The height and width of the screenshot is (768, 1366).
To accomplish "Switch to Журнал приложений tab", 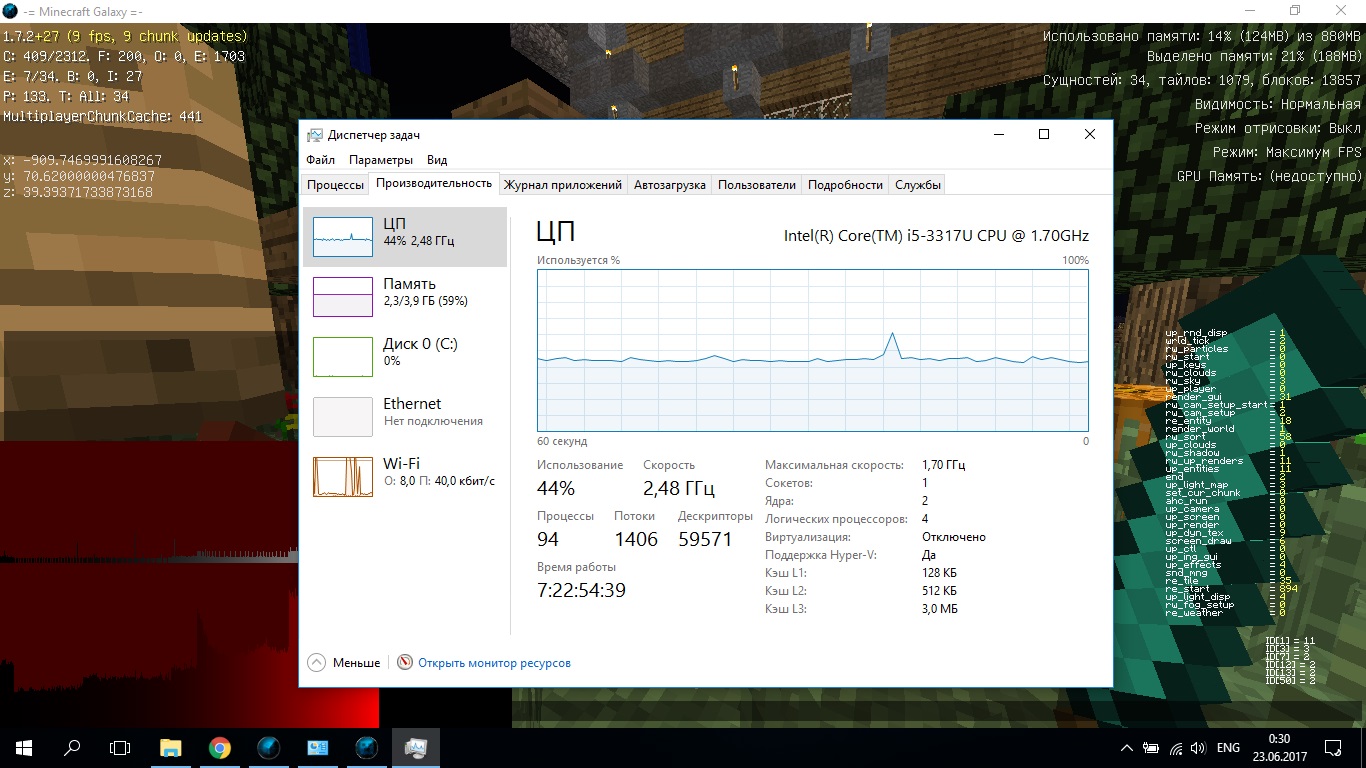I will [563, 185].
